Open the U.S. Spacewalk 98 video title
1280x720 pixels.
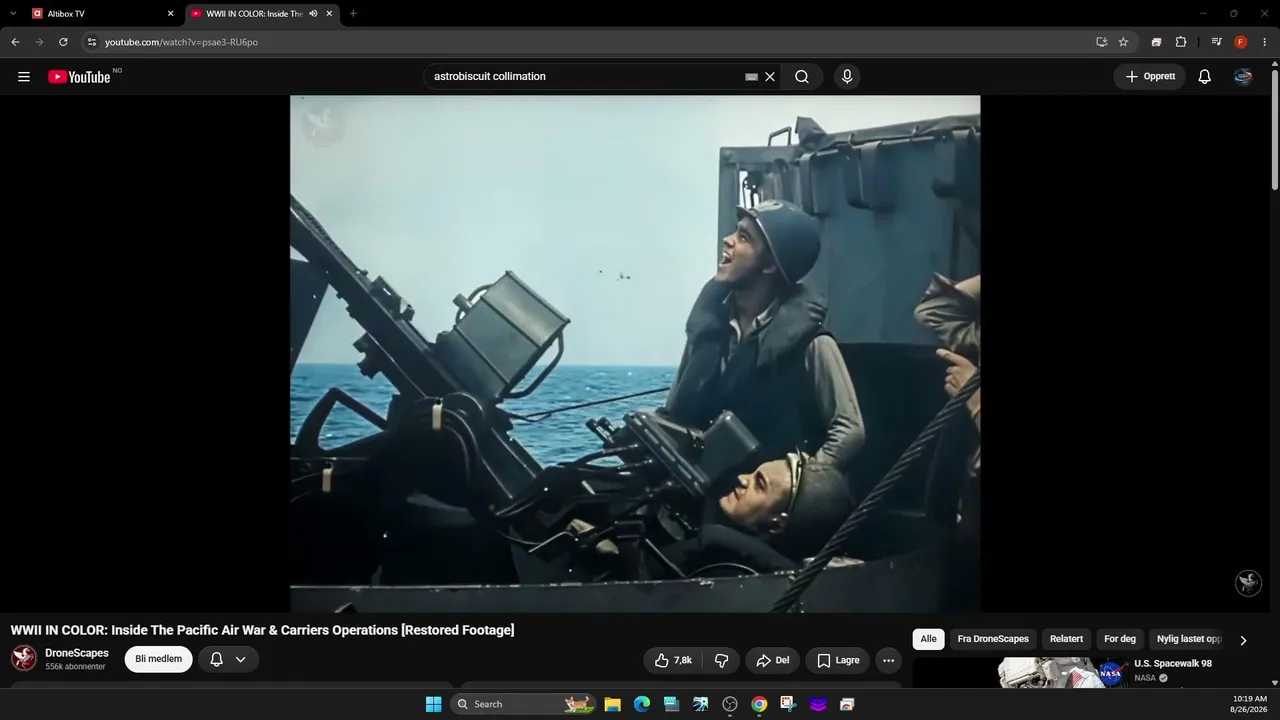[x=1173, y=664]
